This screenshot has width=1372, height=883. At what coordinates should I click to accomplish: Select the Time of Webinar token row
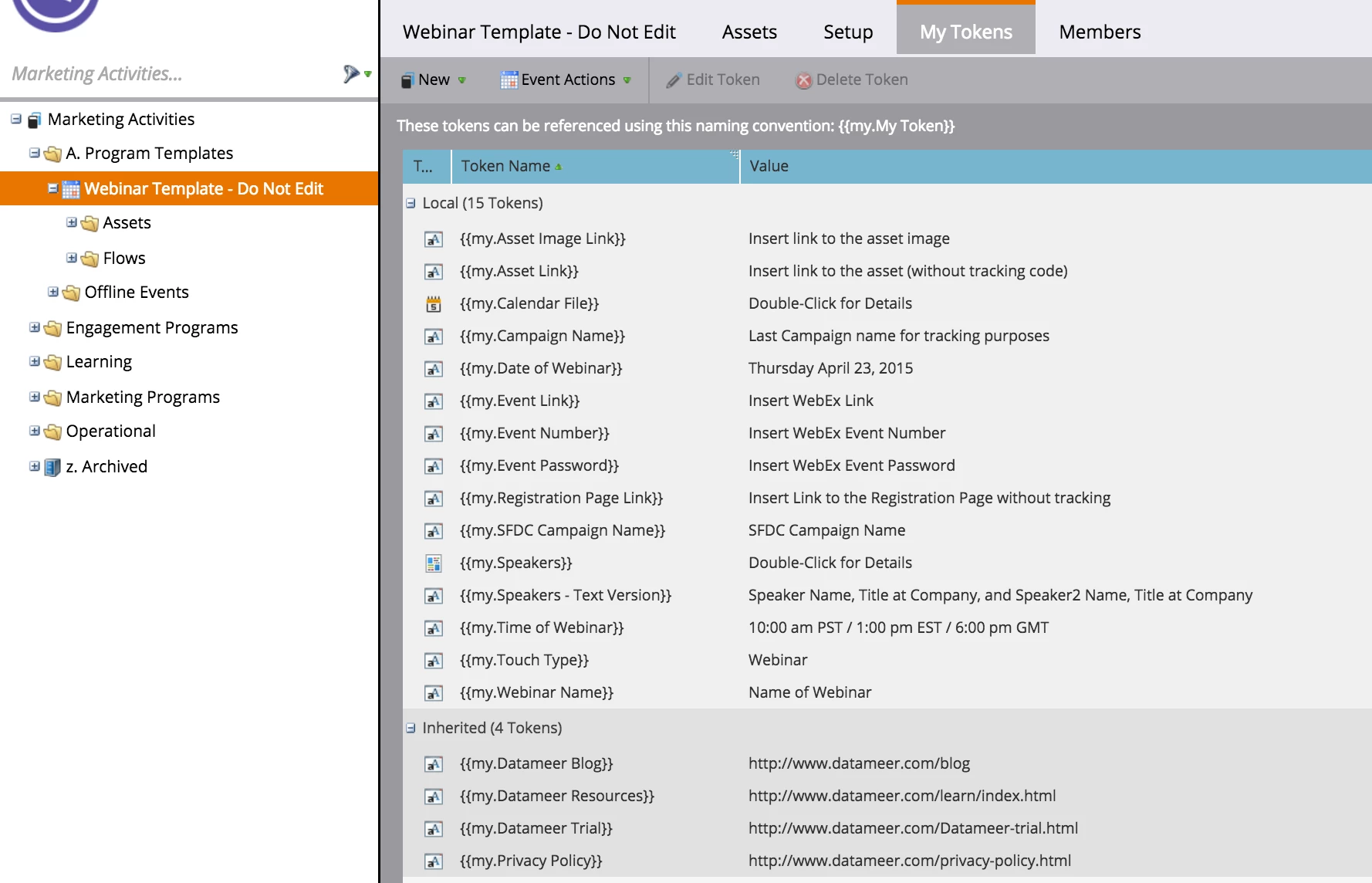[887, 628]
